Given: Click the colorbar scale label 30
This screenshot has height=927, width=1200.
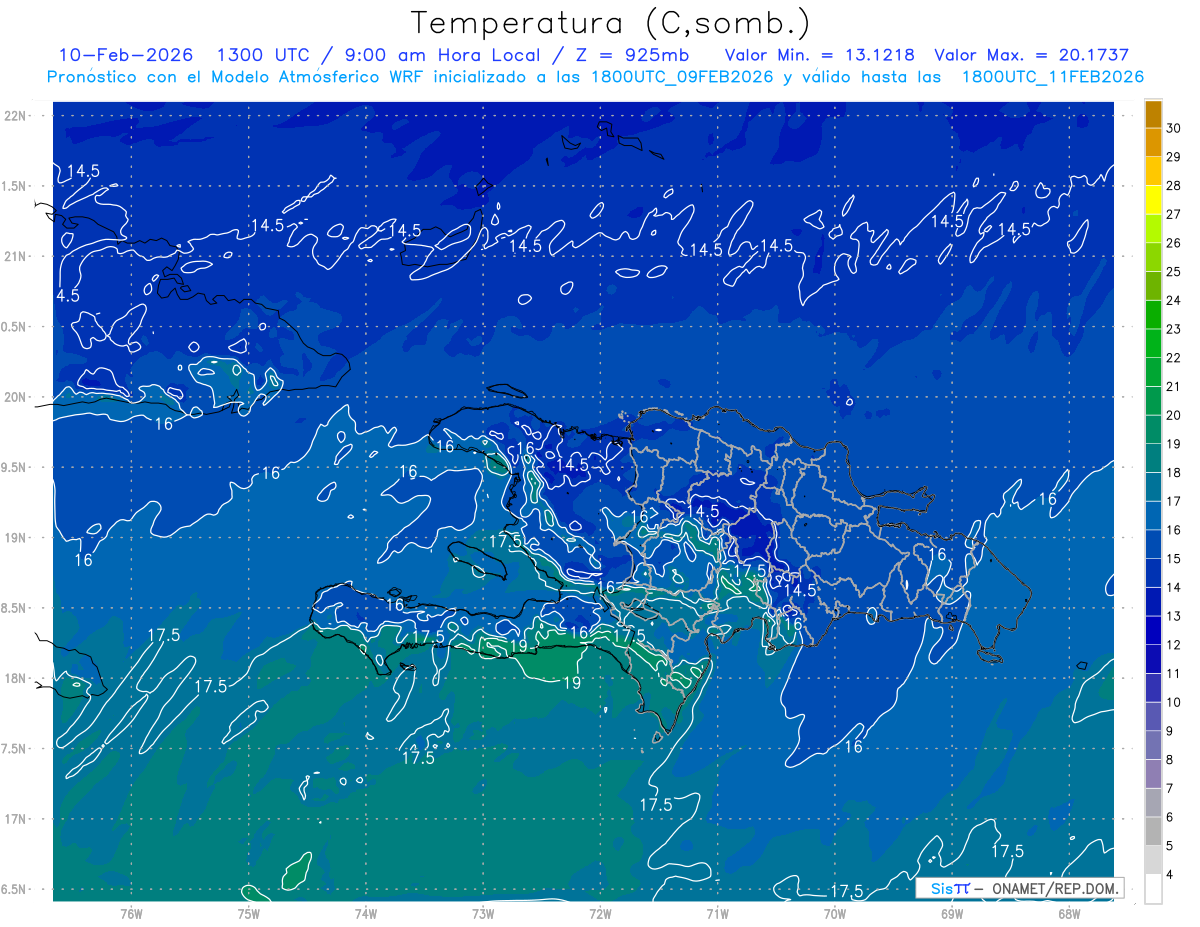Looking at the screenshot, I should 1173,128.
